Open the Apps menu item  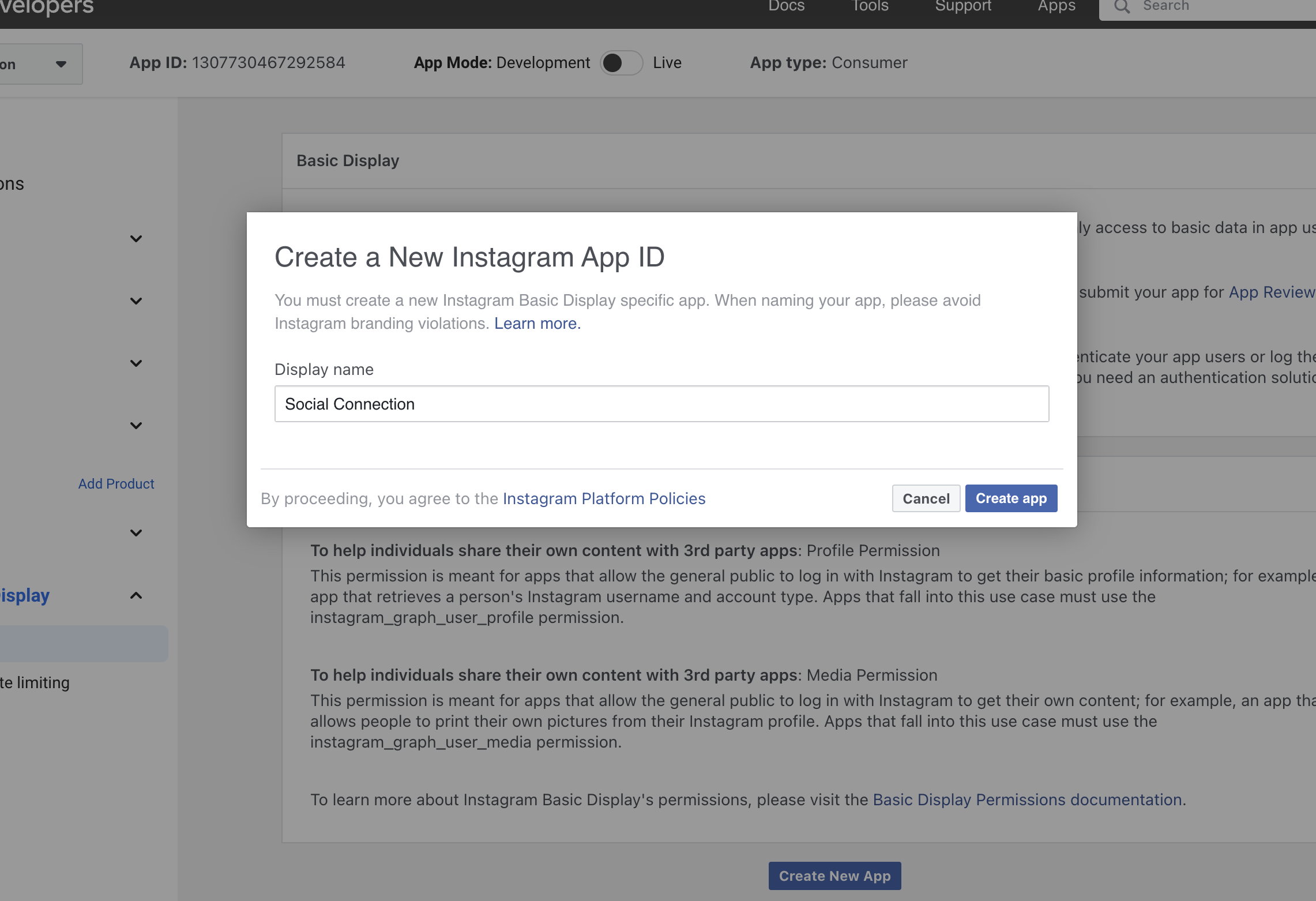pyautogui.click(x=1056, y=6)
